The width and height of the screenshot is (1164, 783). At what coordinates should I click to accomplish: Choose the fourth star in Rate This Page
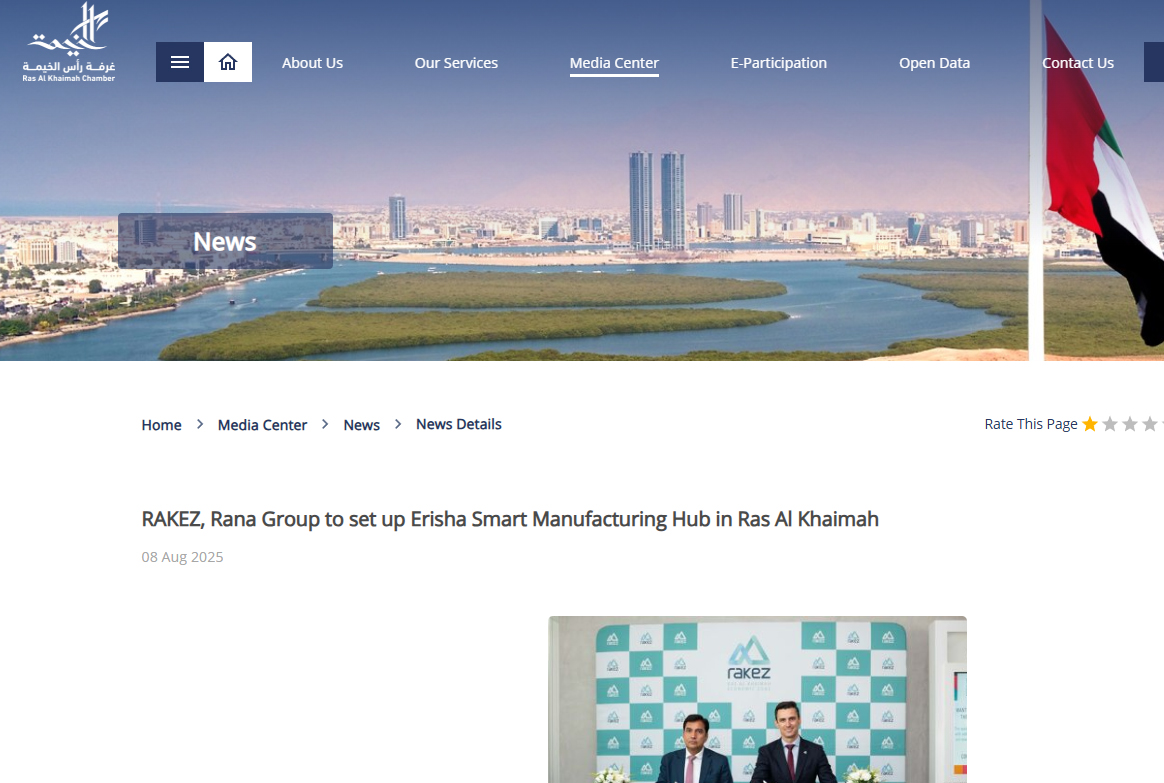tap(1150, 424)
